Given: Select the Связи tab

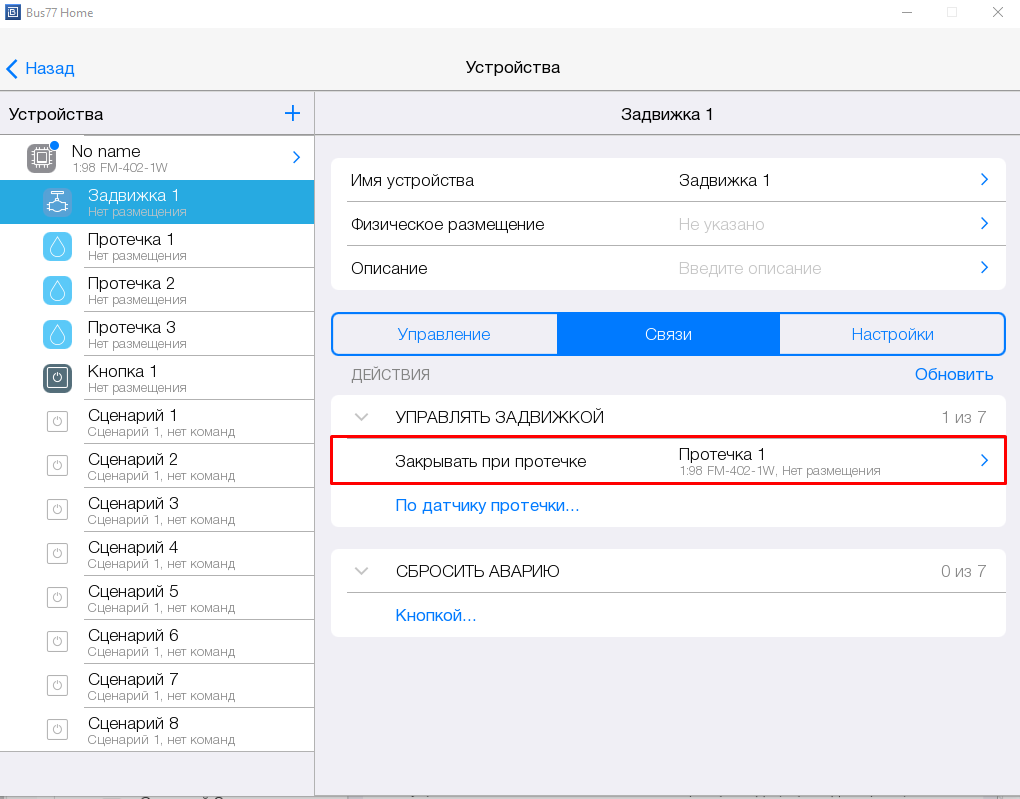Looking at the screenshot, I should point(668,334).
